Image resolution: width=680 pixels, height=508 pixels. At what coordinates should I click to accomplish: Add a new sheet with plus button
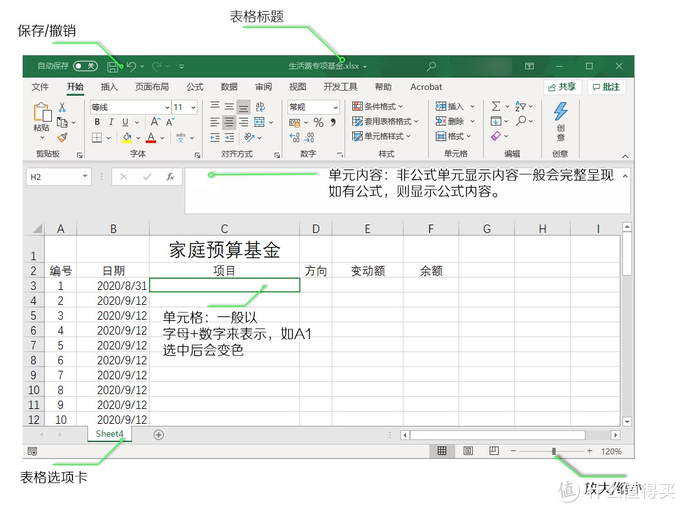(x=159, y=435)
